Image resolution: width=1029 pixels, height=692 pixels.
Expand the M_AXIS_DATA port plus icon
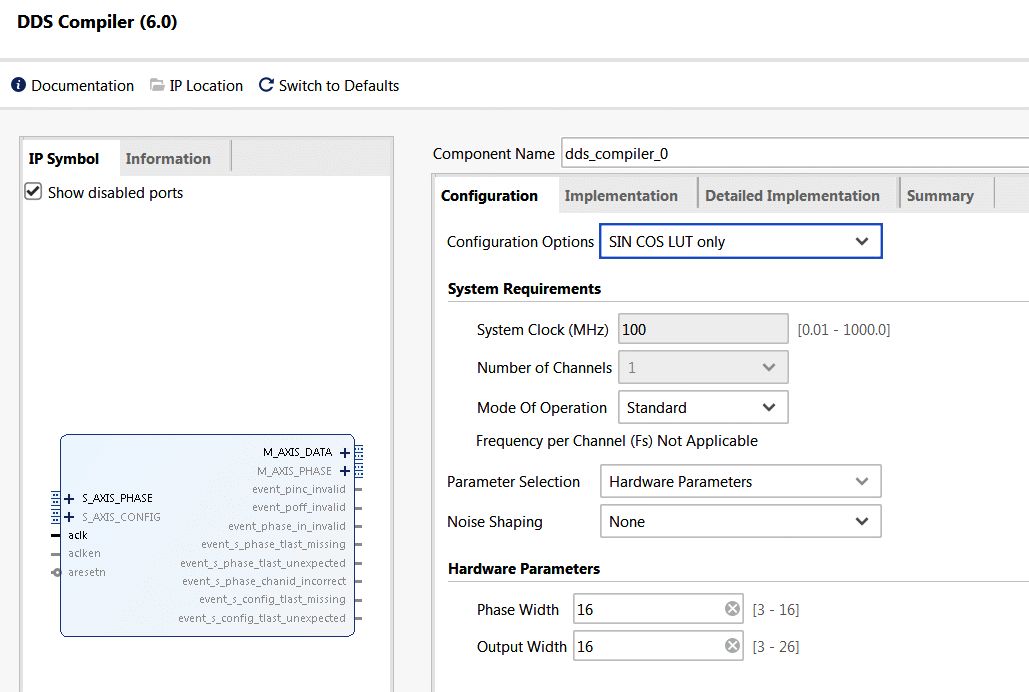pos(345,452)
